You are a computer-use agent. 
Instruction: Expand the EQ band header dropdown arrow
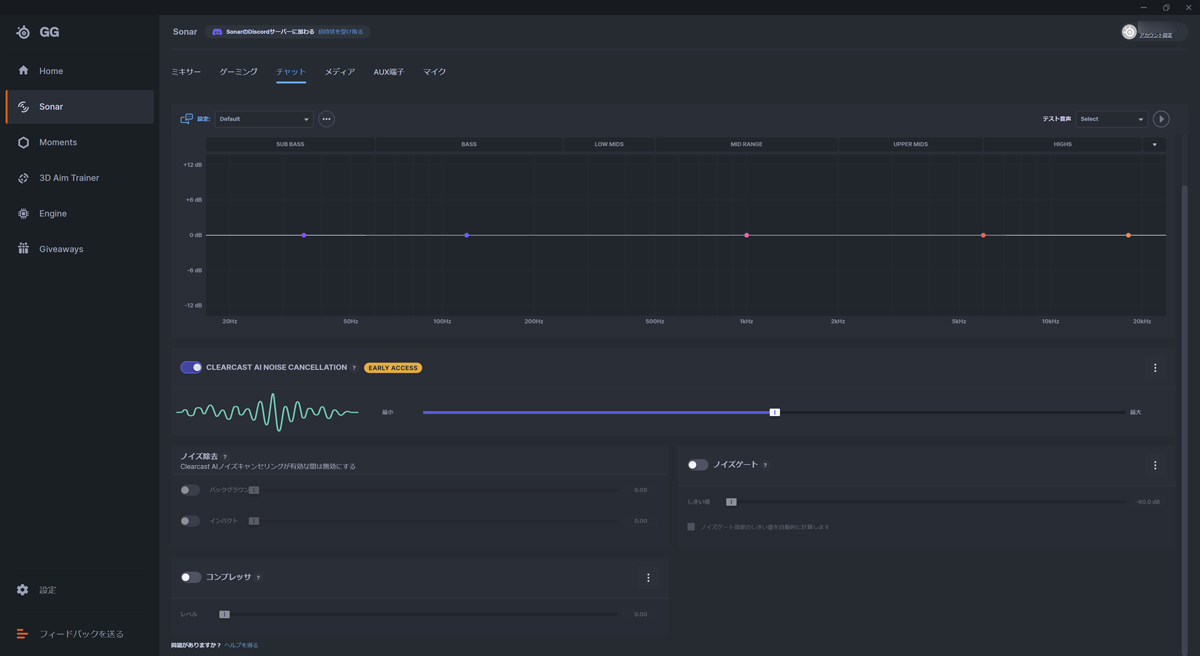(x=1154, y=145)
